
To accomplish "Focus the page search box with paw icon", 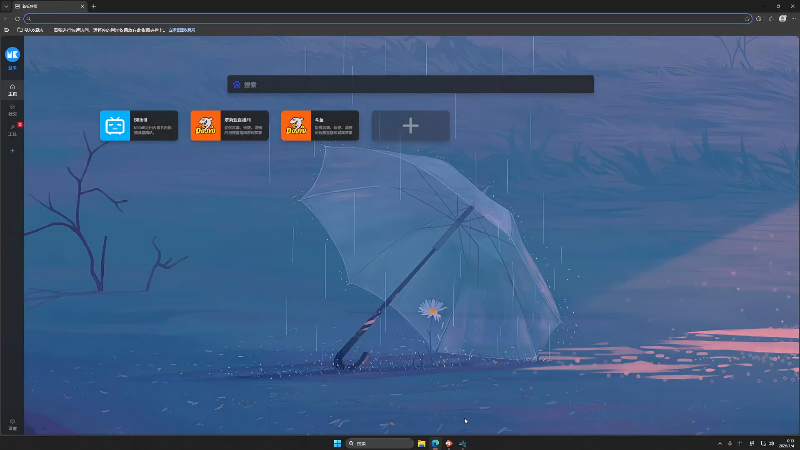I will coord(410,84).
